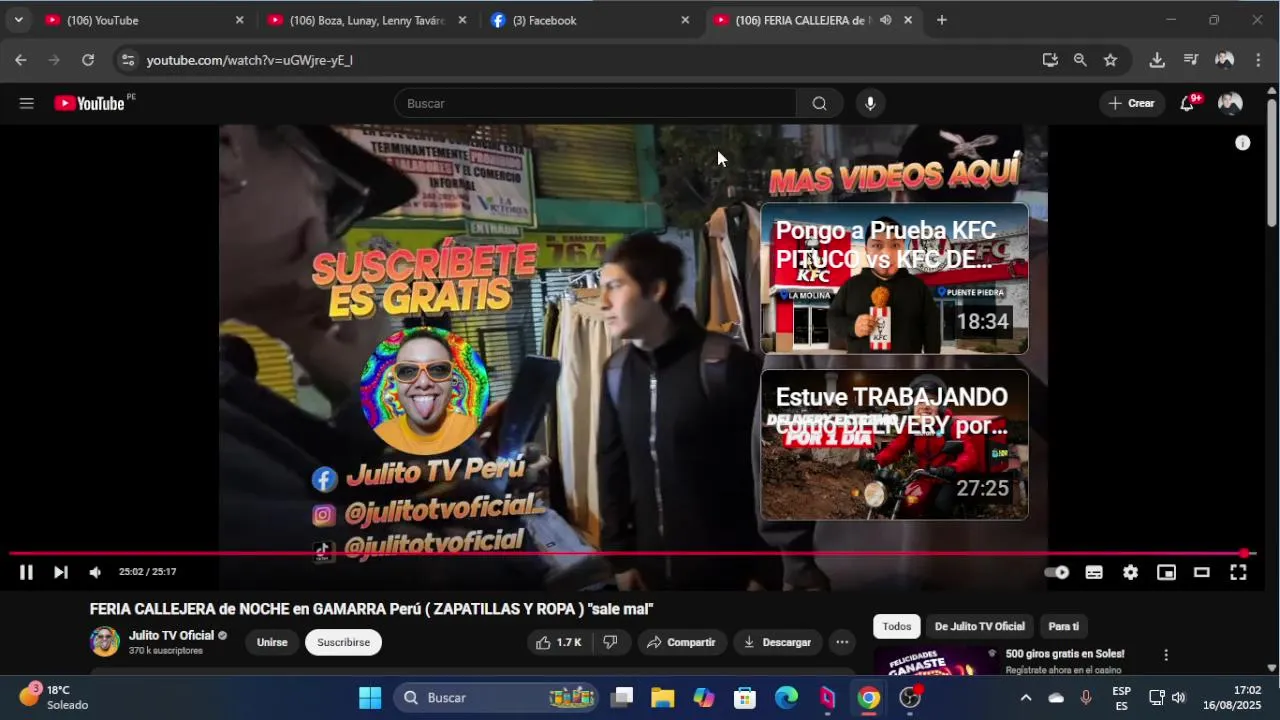Download the video via Descargar
The width and height of the screenshot is (1280, 720).
(x=777, y=642)
